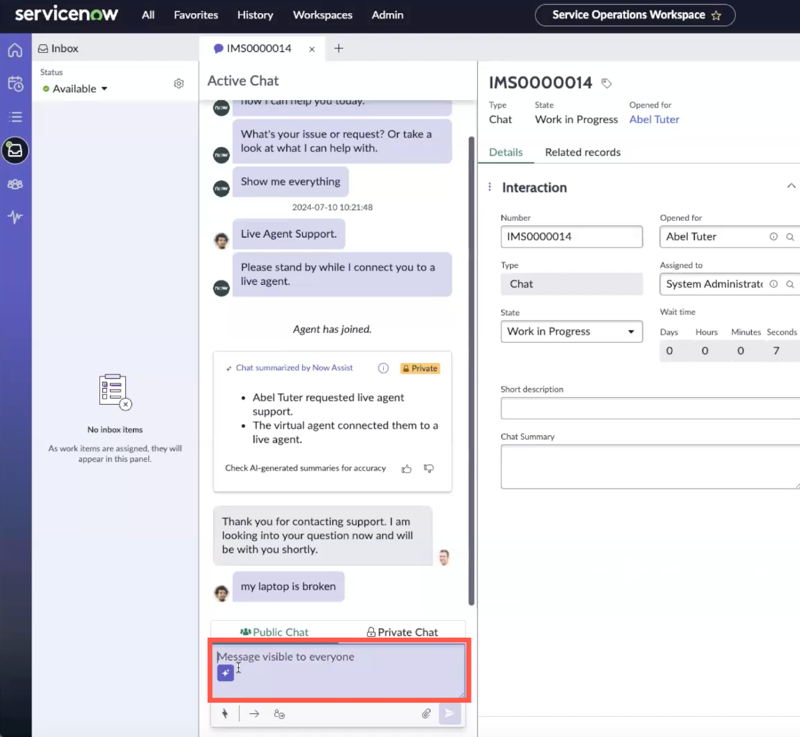Open the Inbox tab

[58, 48]
